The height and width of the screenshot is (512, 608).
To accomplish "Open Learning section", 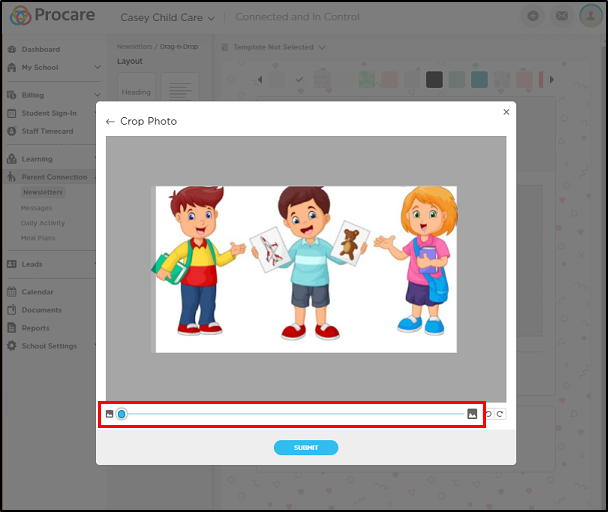I will pos(37,159).
